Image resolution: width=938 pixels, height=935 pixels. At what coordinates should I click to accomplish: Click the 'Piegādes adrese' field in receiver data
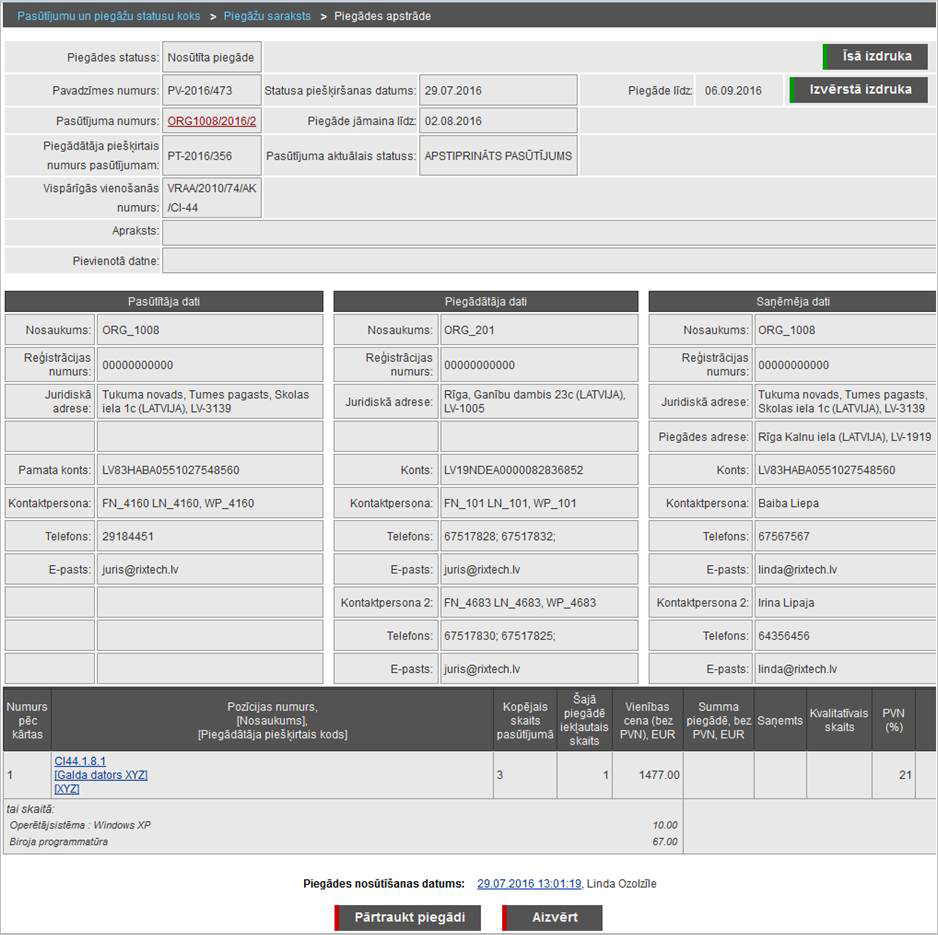(x=844, y=437)
